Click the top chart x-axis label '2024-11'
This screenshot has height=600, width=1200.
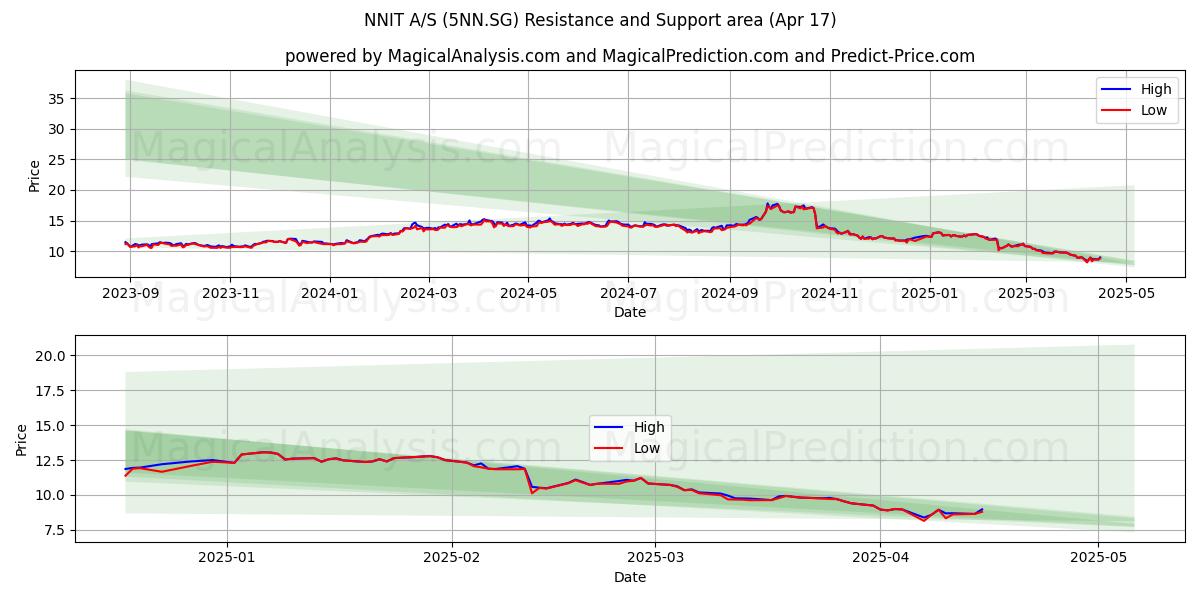pos(829,294)
